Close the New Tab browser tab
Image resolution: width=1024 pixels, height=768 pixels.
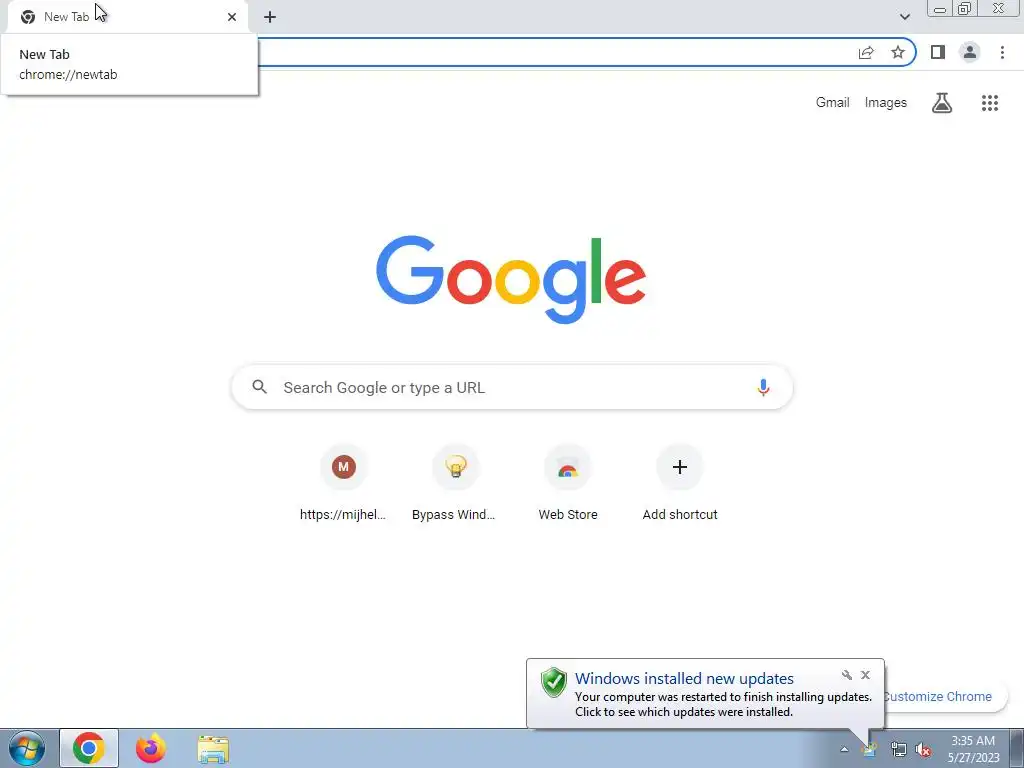(x=232, y=17)
